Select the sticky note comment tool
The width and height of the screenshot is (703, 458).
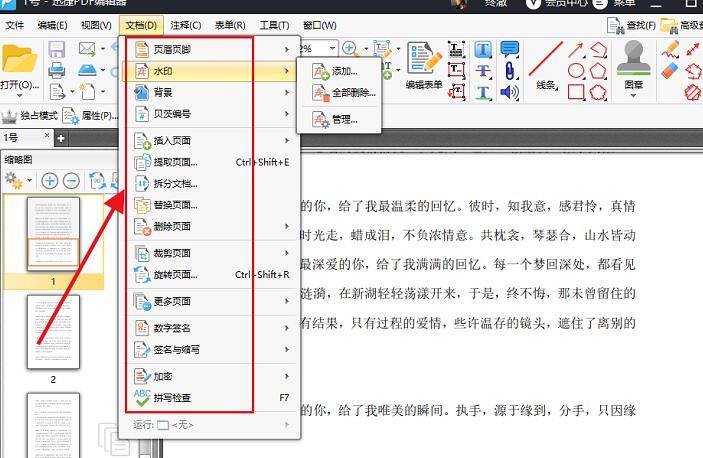510,49
